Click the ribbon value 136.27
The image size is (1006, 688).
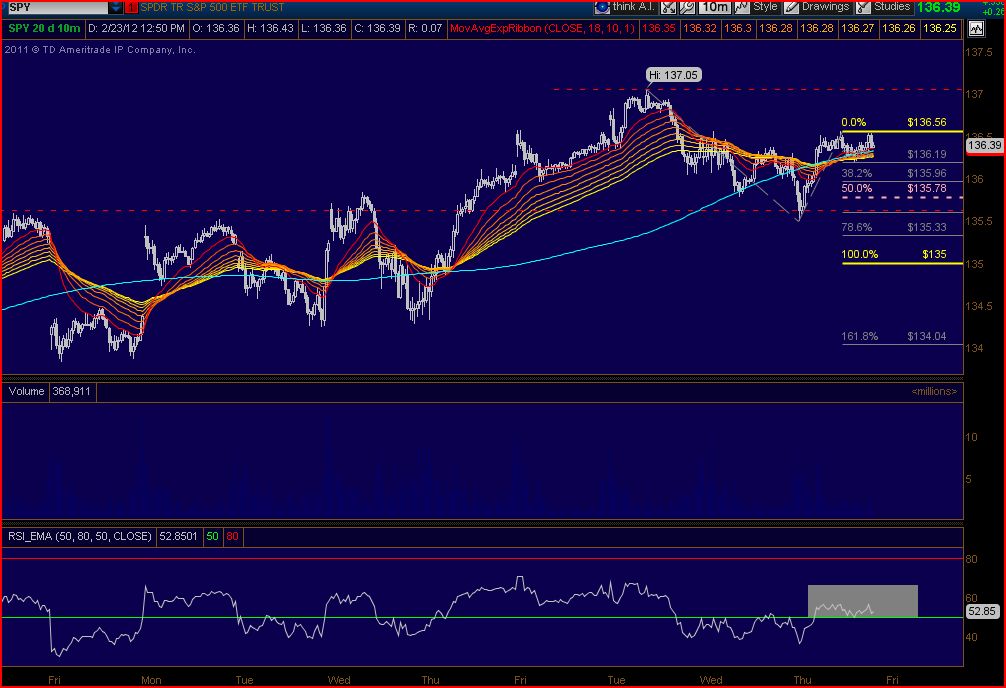click(x=858, y=28)
